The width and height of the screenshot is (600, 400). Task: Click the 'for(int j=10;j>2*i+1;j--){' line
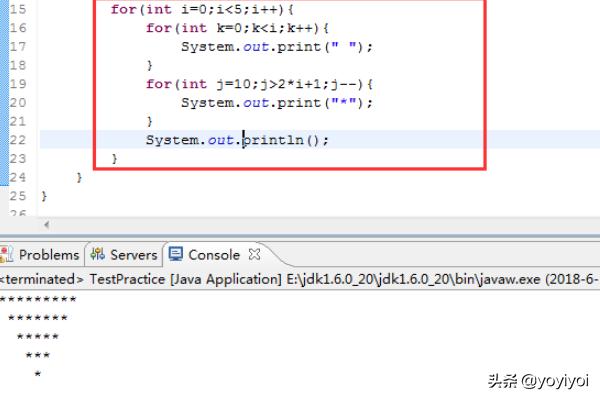point(259,84)
